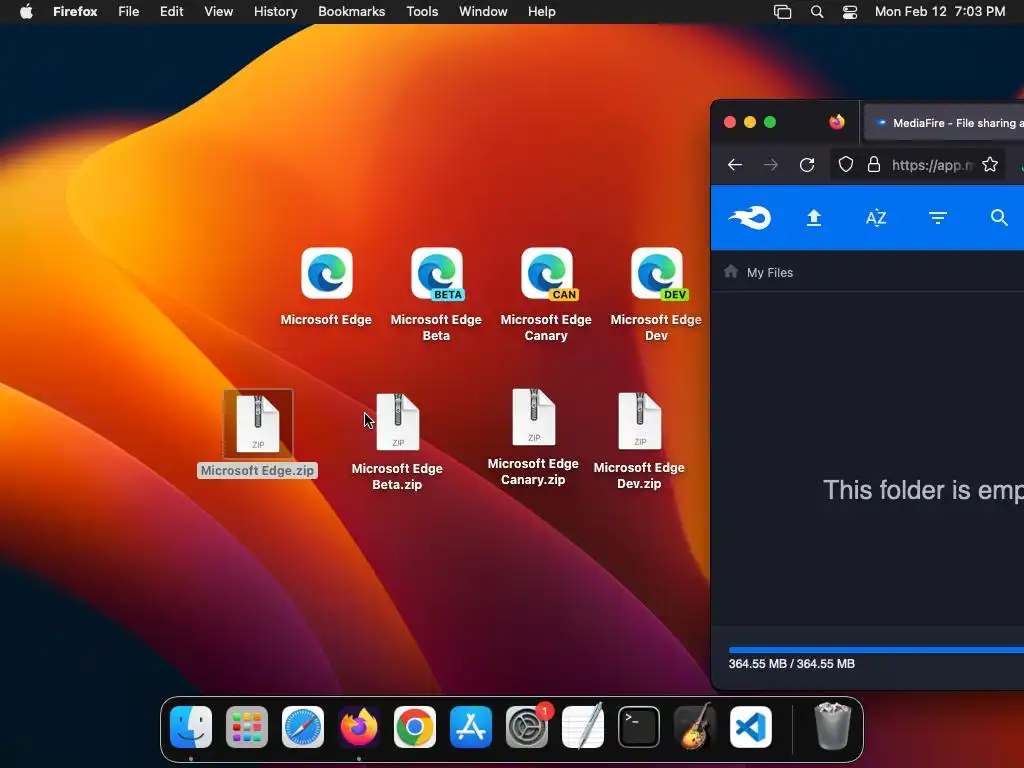Image resolution: width=1024 pixels, height=768 pixels.
Task: Open Visual Studio Code from the Dock
Action: point(751,727)
